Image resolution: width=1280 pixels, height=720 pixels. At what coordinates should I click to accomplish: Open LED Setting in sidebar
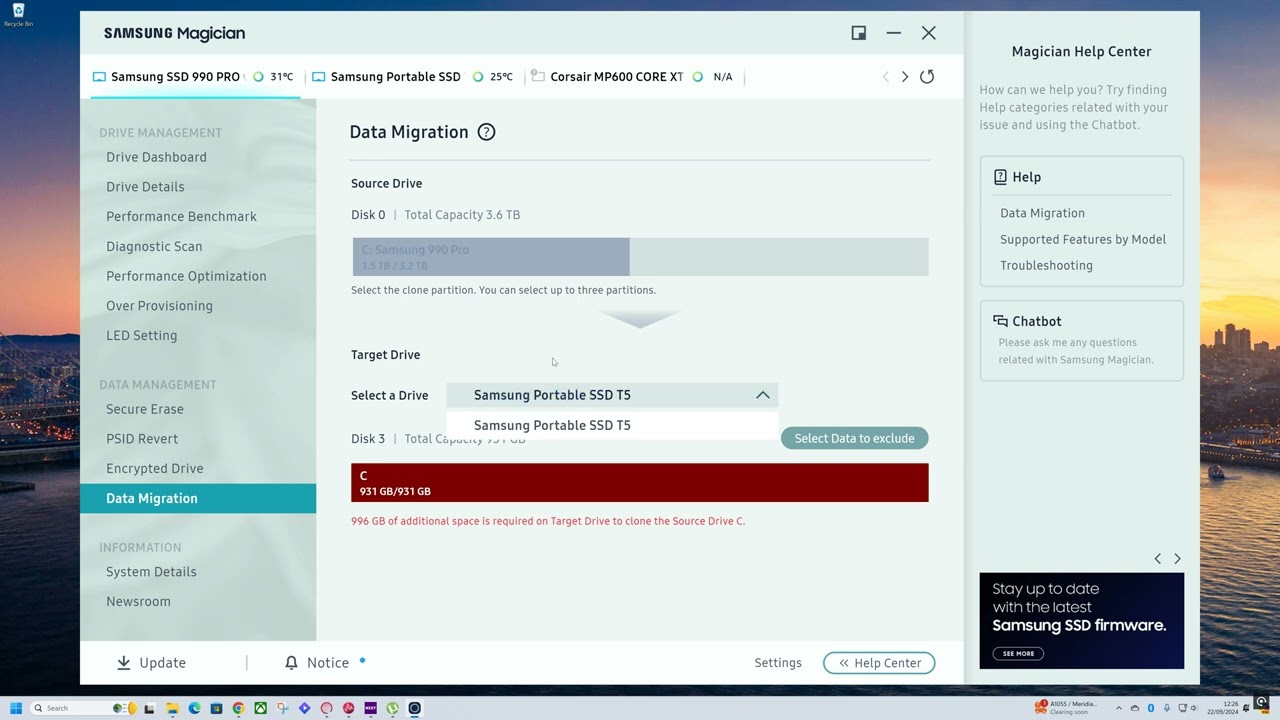pyautogui.click(x=141, y=336)
